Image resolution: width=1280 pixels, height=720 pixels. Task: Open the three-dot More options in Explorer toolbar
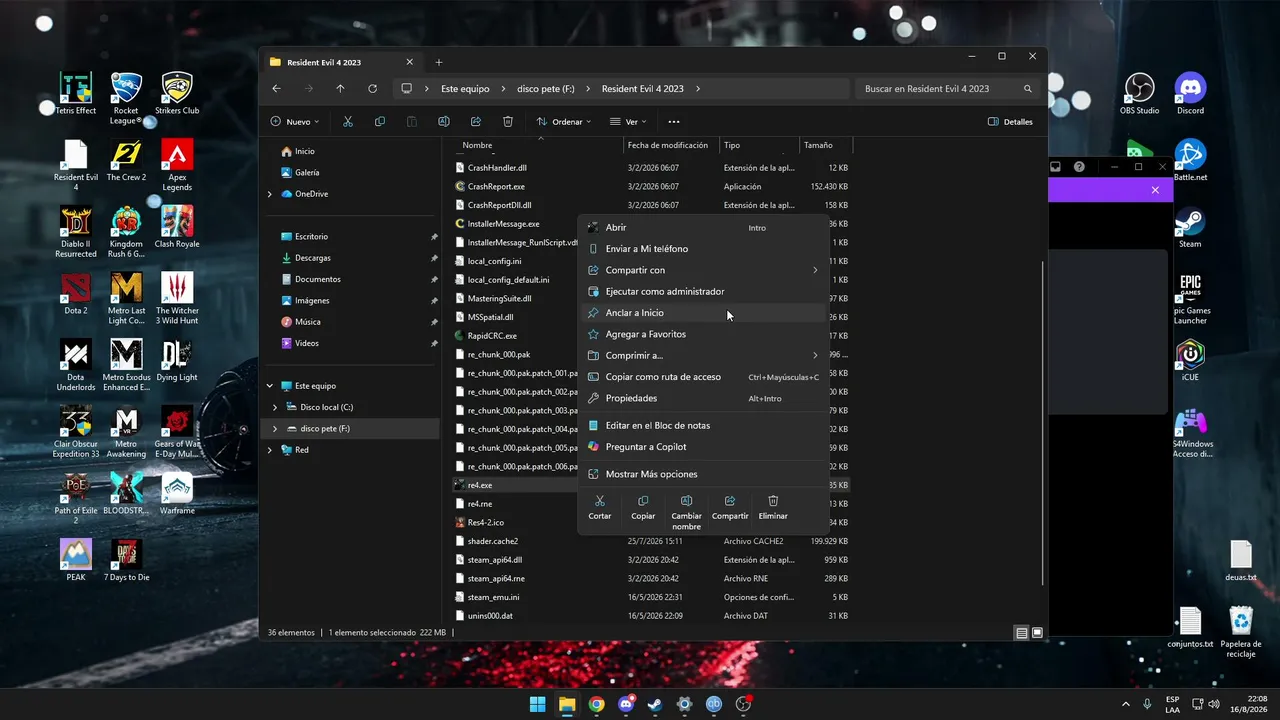(x=674, y=122)
